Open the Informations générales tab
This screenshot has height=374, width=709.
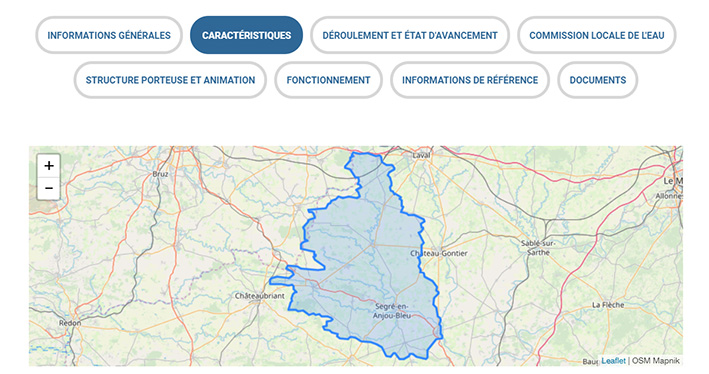click(x=109, y=35)
